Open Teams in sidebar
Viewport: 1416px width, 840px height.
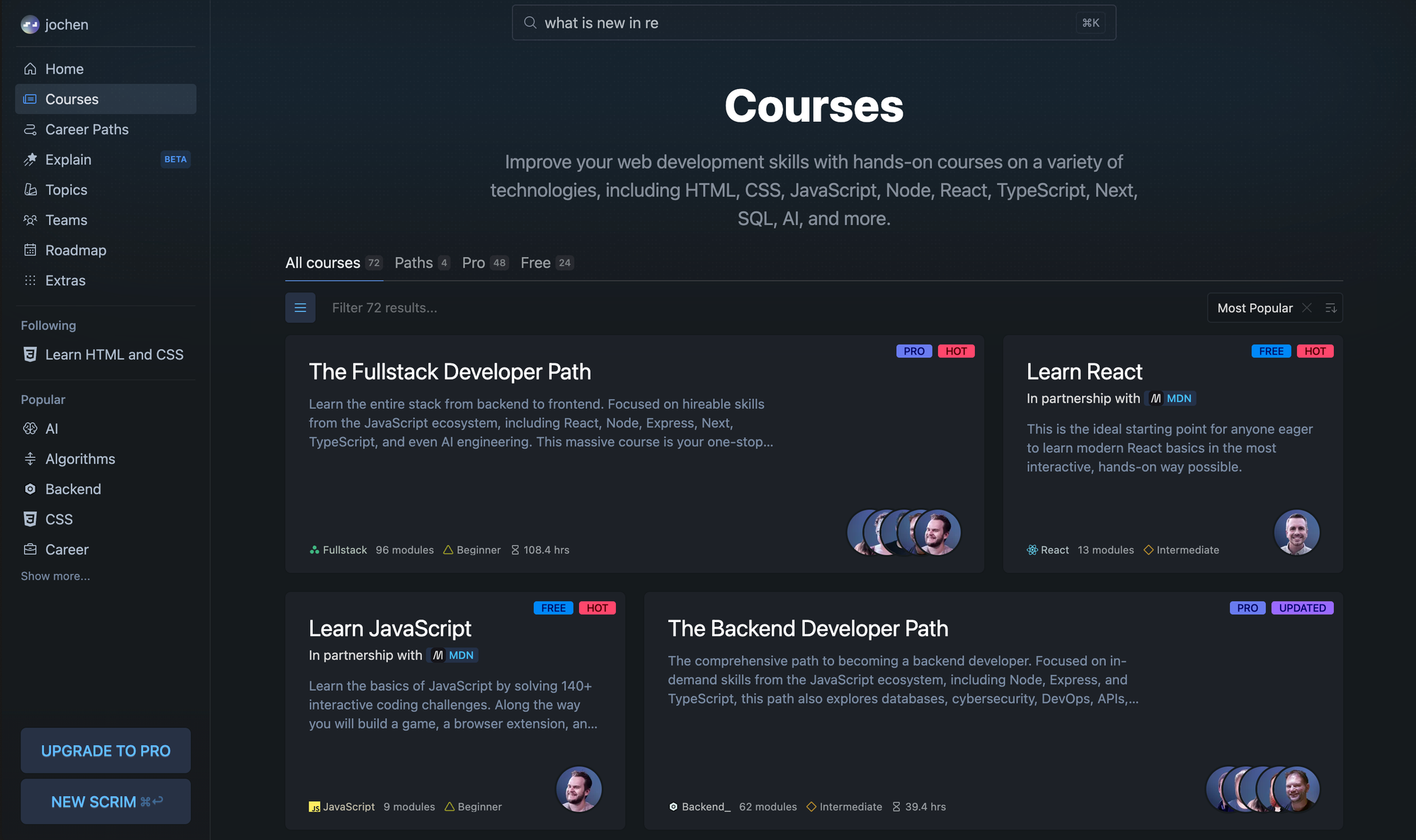(105, 220)
